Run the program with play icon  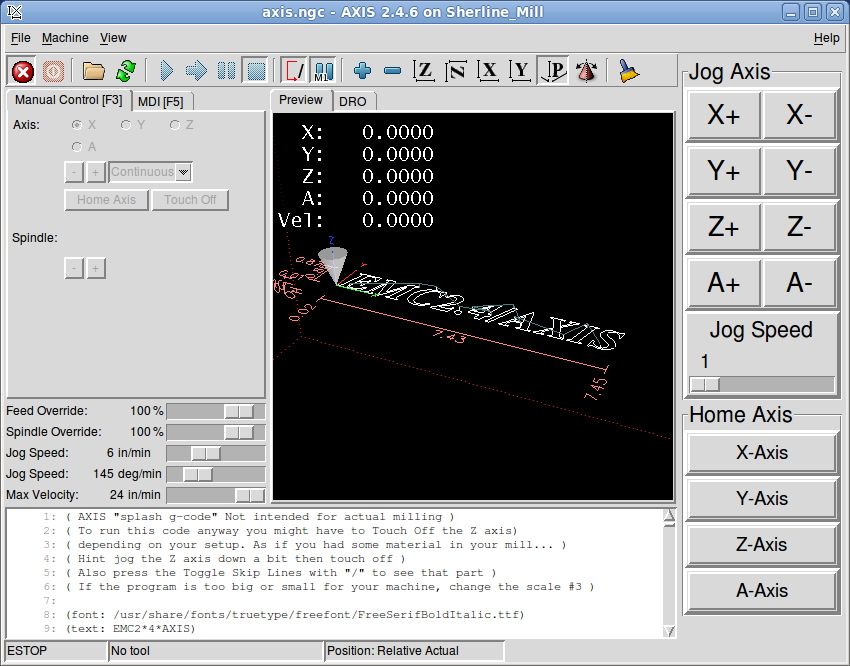[x=166, y=71]
